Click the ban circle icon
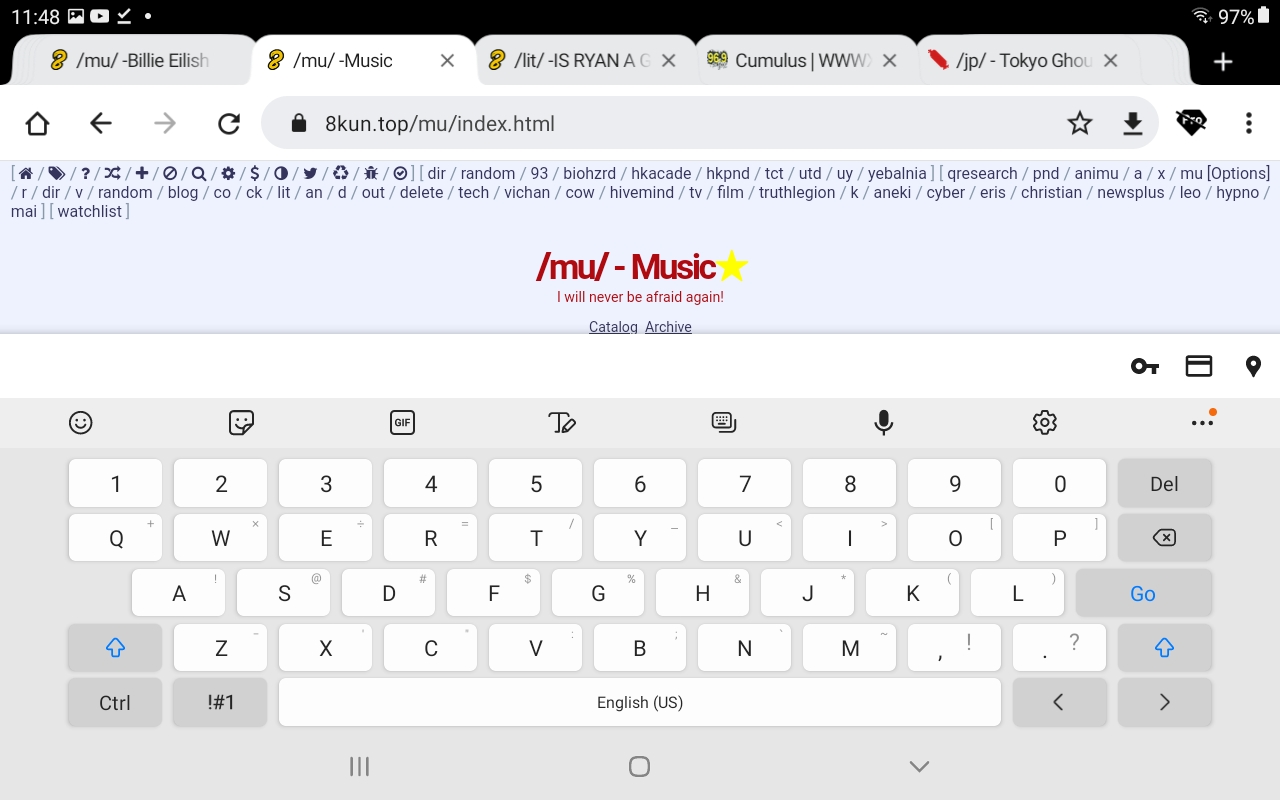The image size is (1280, 800). click(x=170, y=173)
